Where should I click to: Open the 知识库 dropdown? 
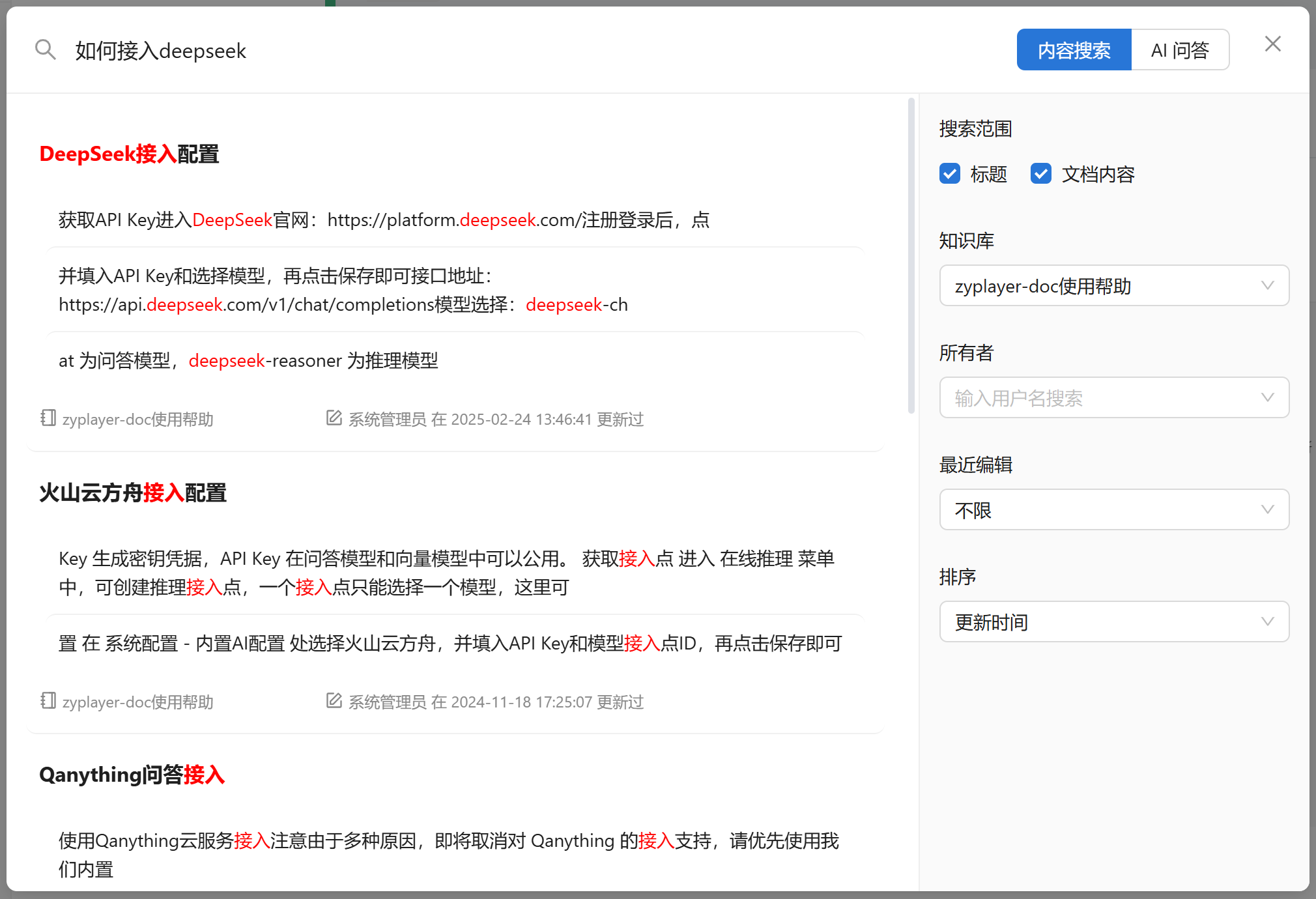tap(1114, 285)
